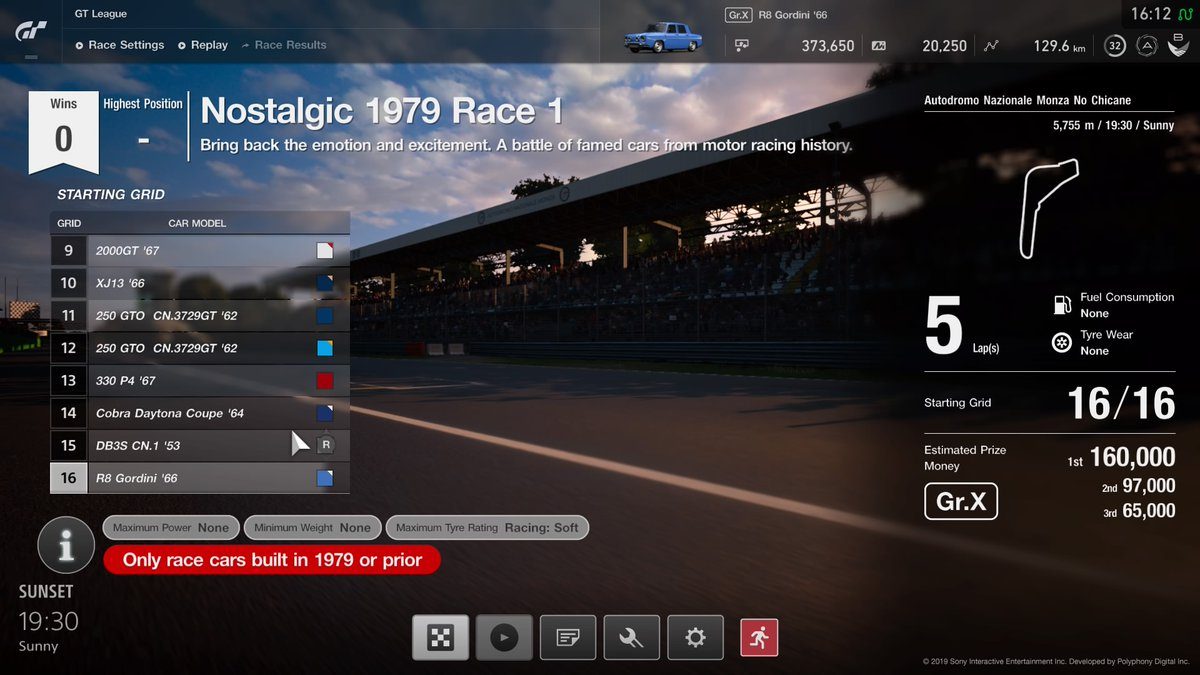Click the R badge on the DB3S CN.1 '53 row
Screen dimensions: 1200x675
click(x=324, y=445)
